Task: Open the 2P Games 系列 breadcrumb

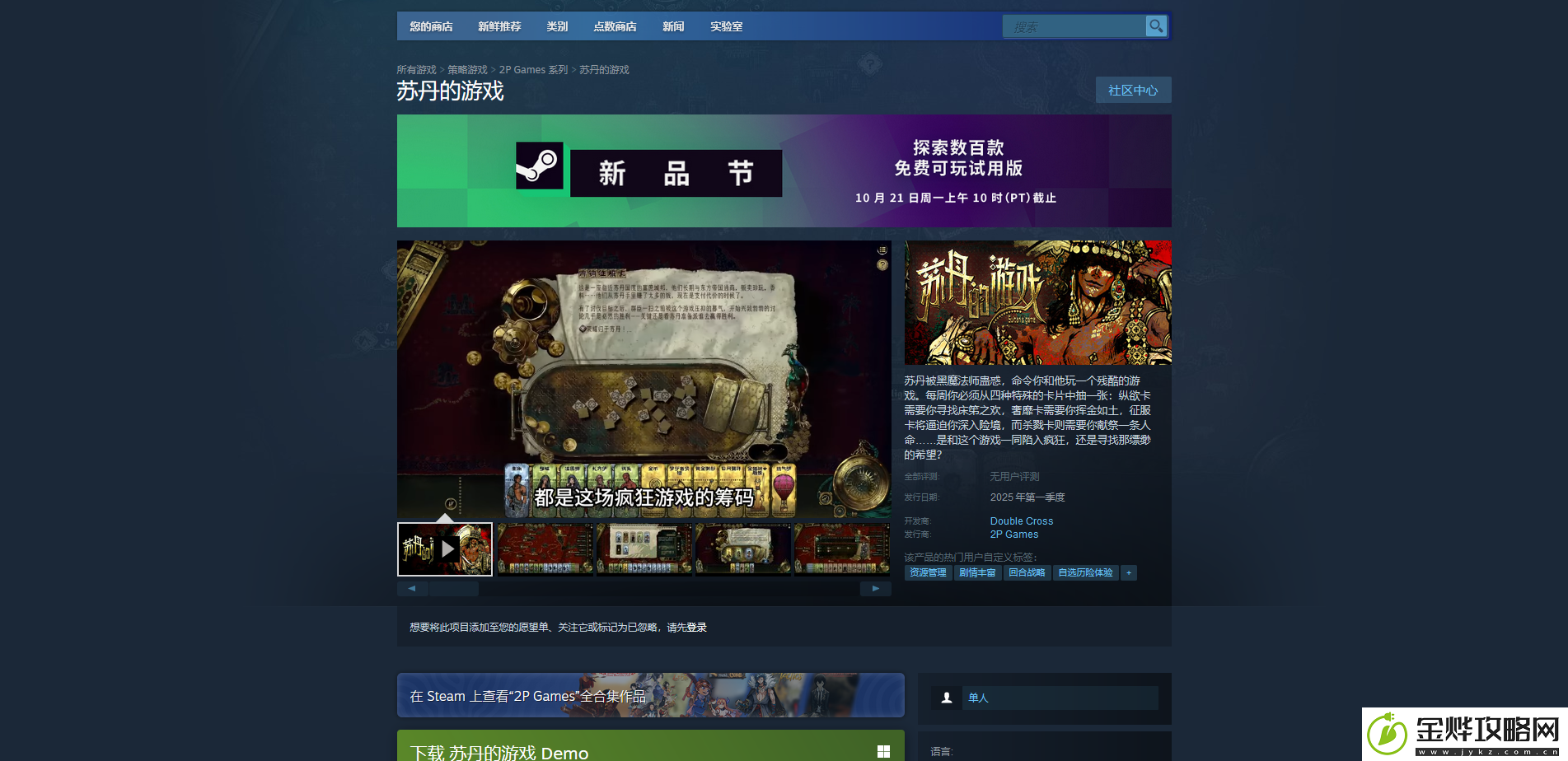Action: pyautogui.click(x=533, y=70)
